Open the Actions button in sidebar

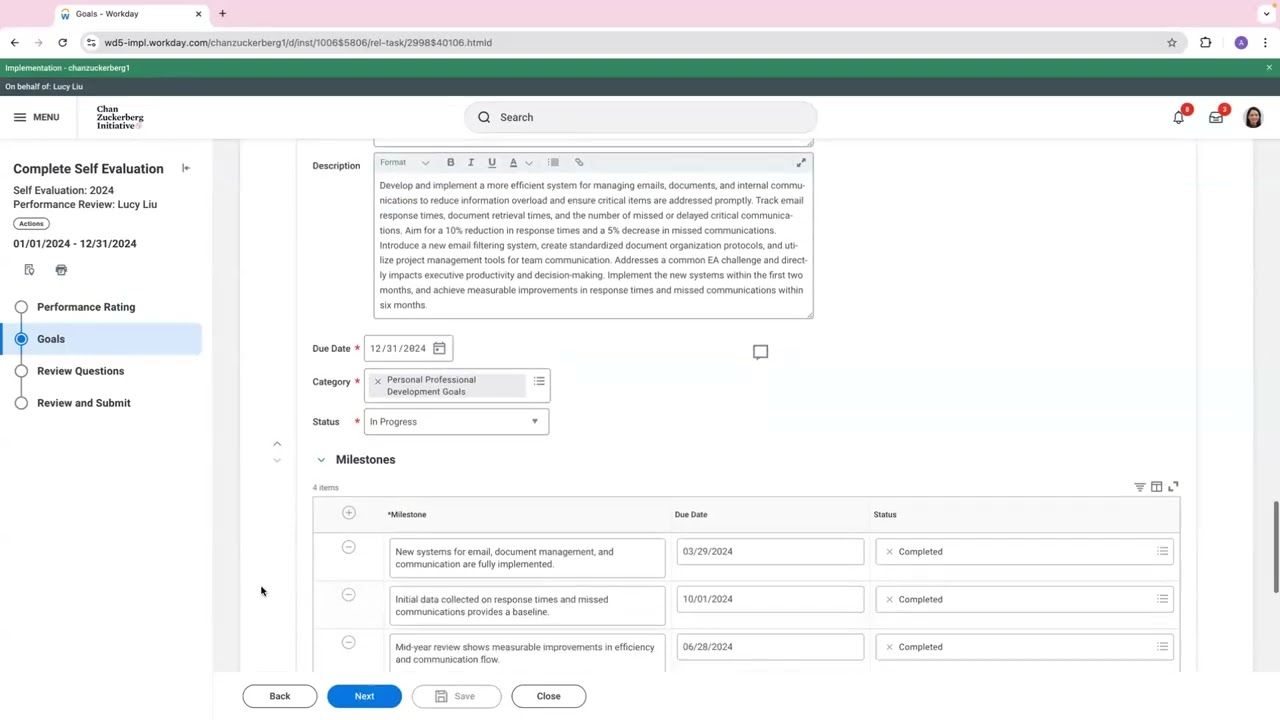[x=31, y=224]
